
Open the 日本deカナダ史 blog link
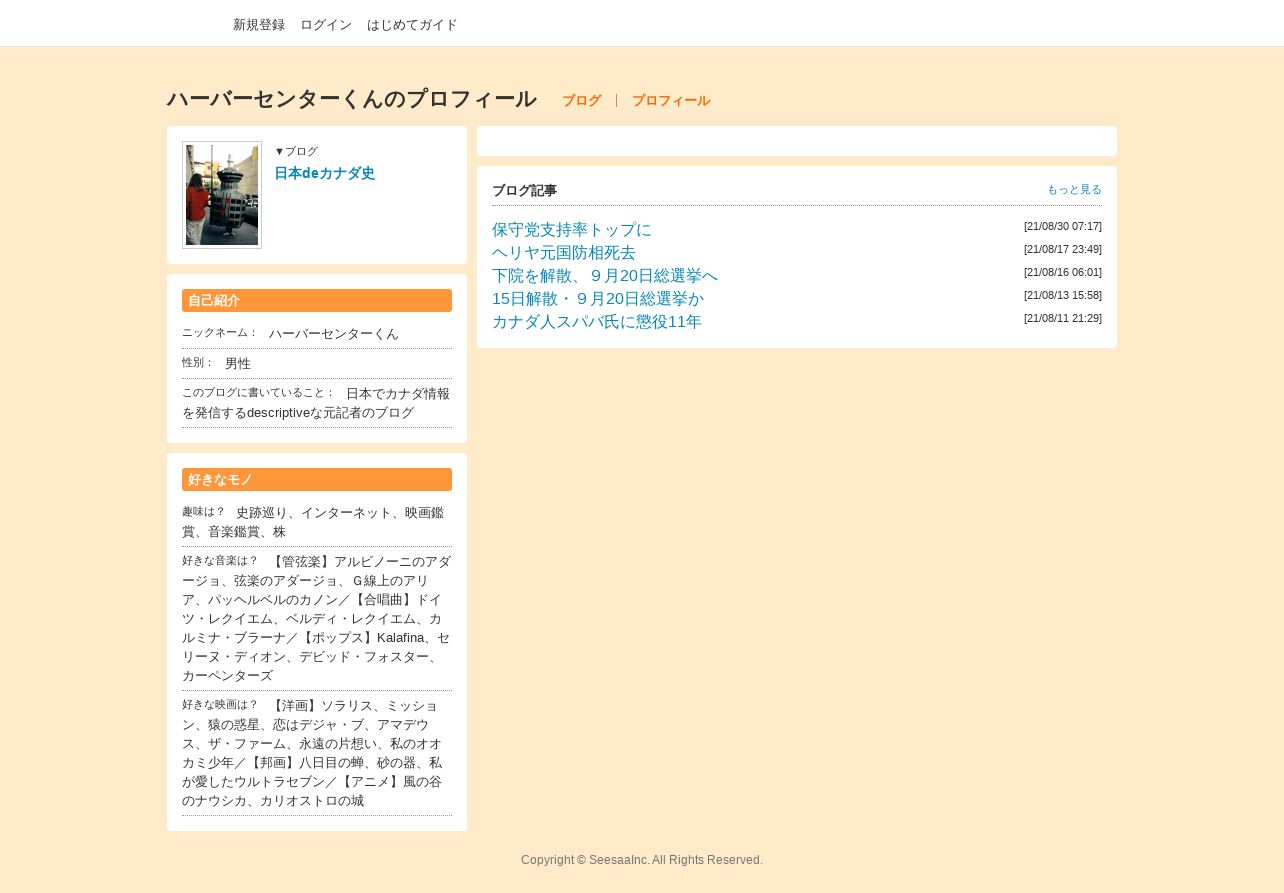click(324, 173)
